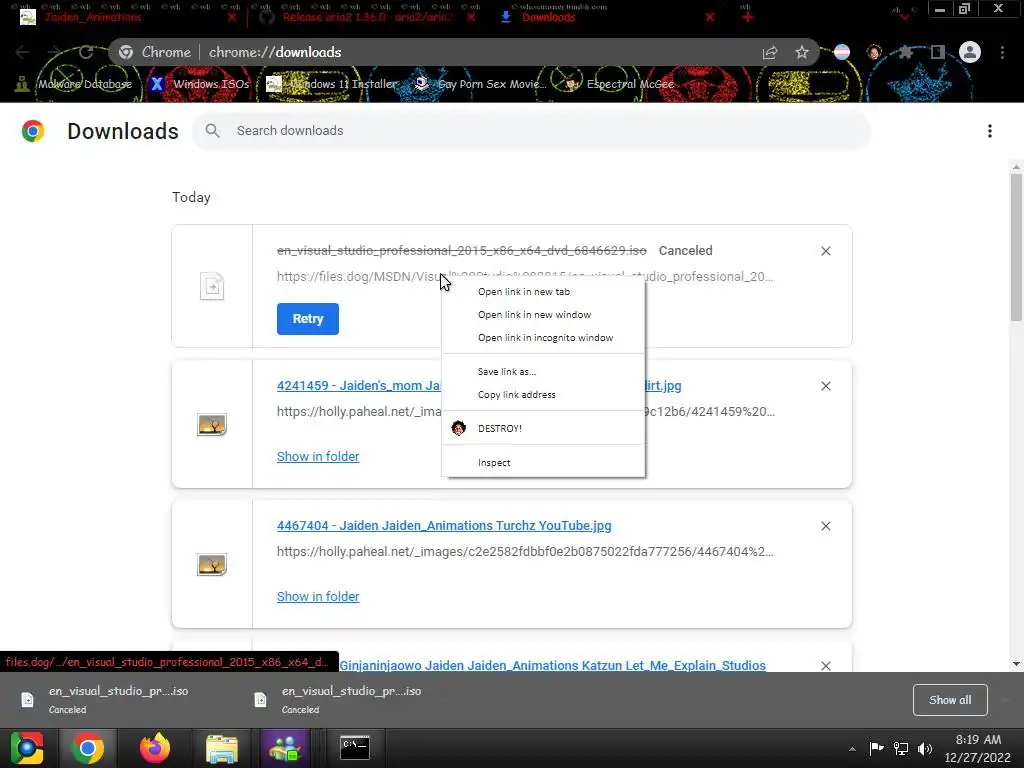Click Show all in the download bar
Viewport: 1024px width, 768px height.
pos(950,700)
